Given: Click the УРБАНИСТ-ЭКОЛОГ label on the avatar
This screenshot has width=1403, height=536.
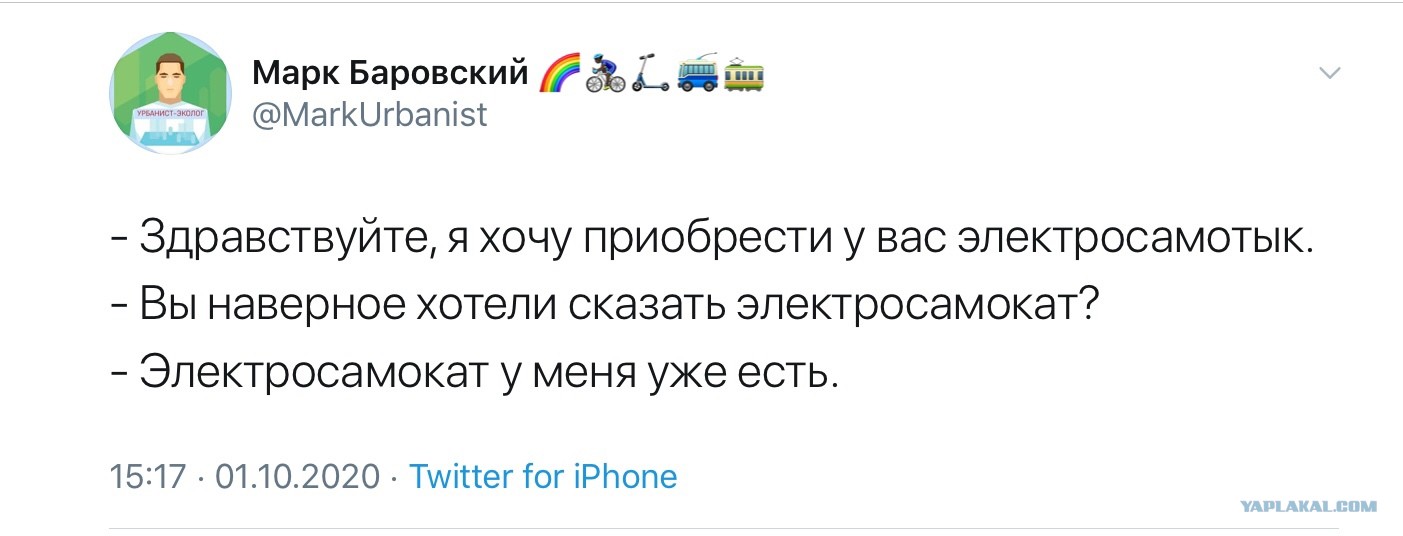Looking at the screenshot, I should click(169, 116).
